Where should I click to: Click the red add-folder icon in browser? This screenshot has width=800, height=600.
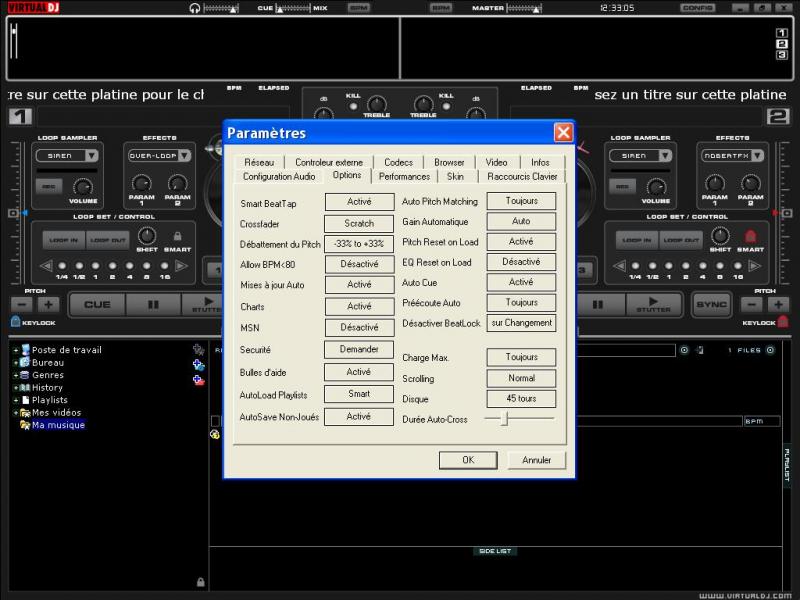(x=199, y=380)
